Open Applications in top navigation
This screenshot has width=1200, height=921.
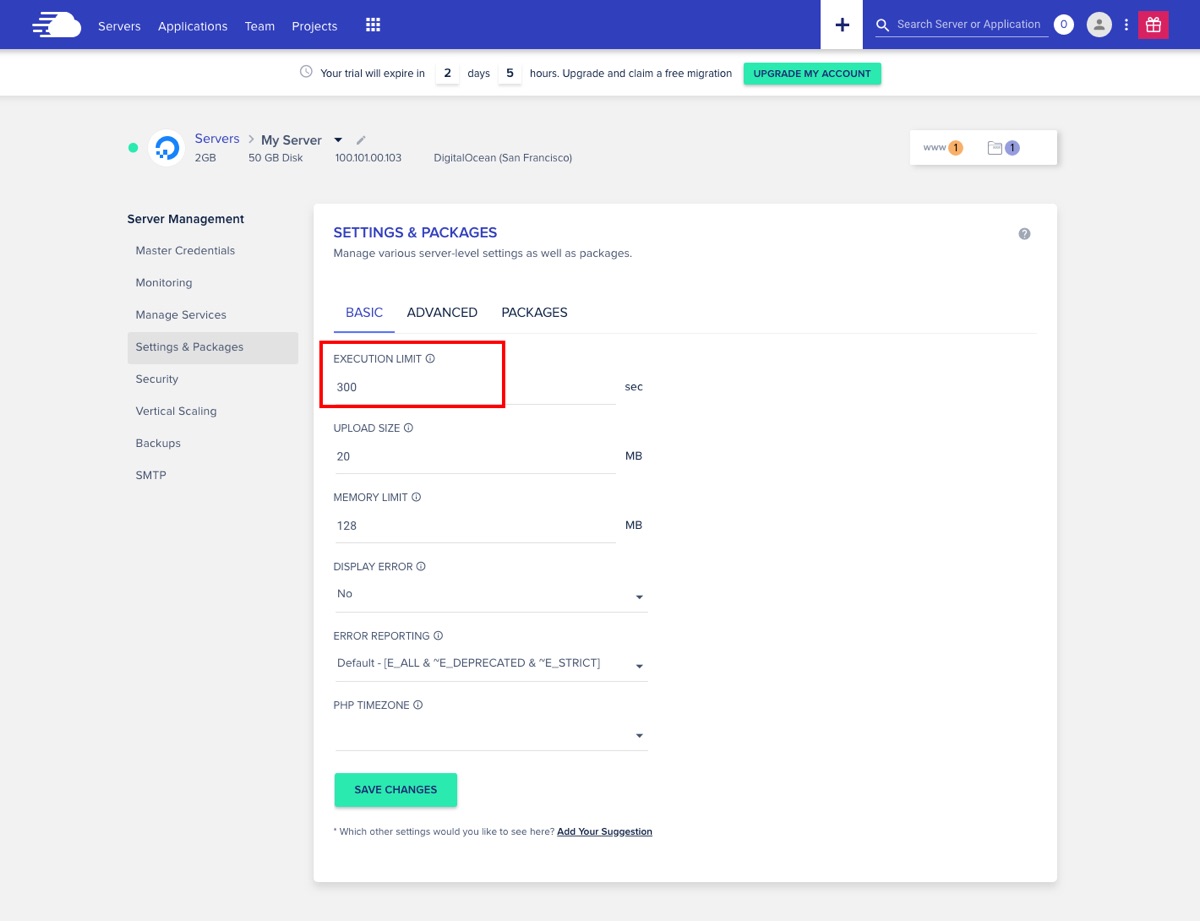click(193, 26)
